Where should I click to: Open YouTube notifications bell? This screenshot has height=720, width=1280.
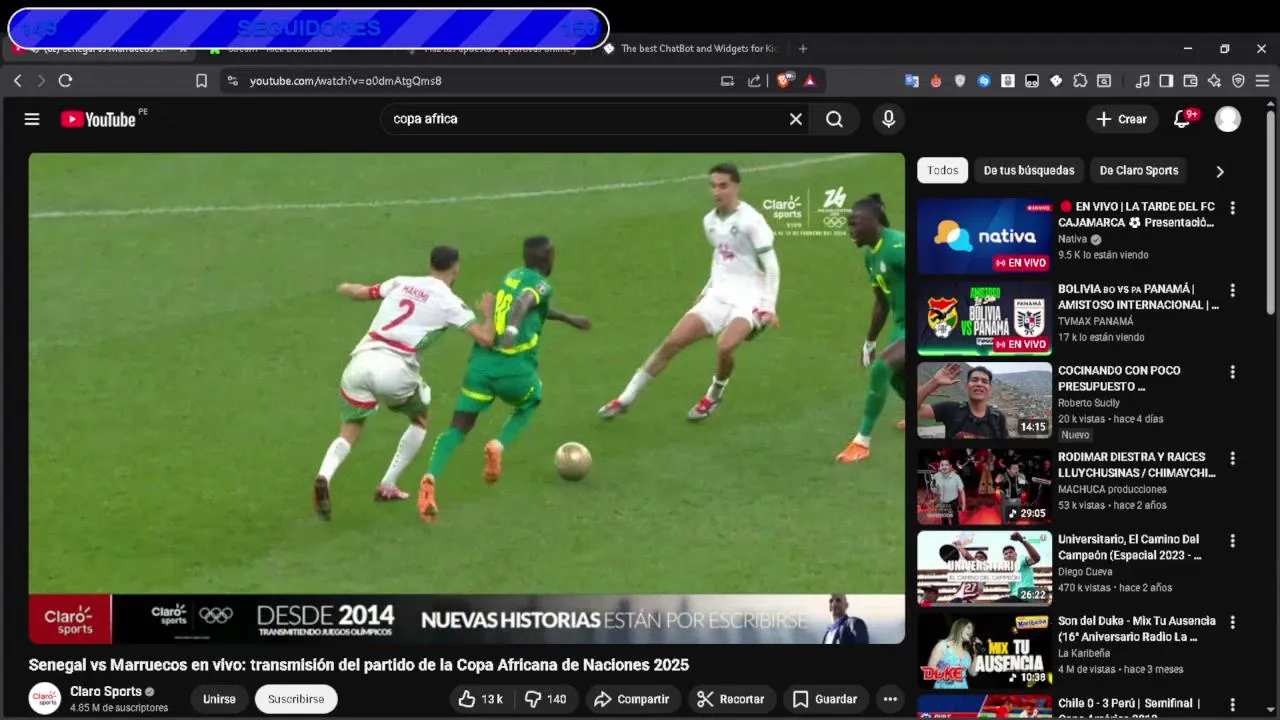[1182, 119]
